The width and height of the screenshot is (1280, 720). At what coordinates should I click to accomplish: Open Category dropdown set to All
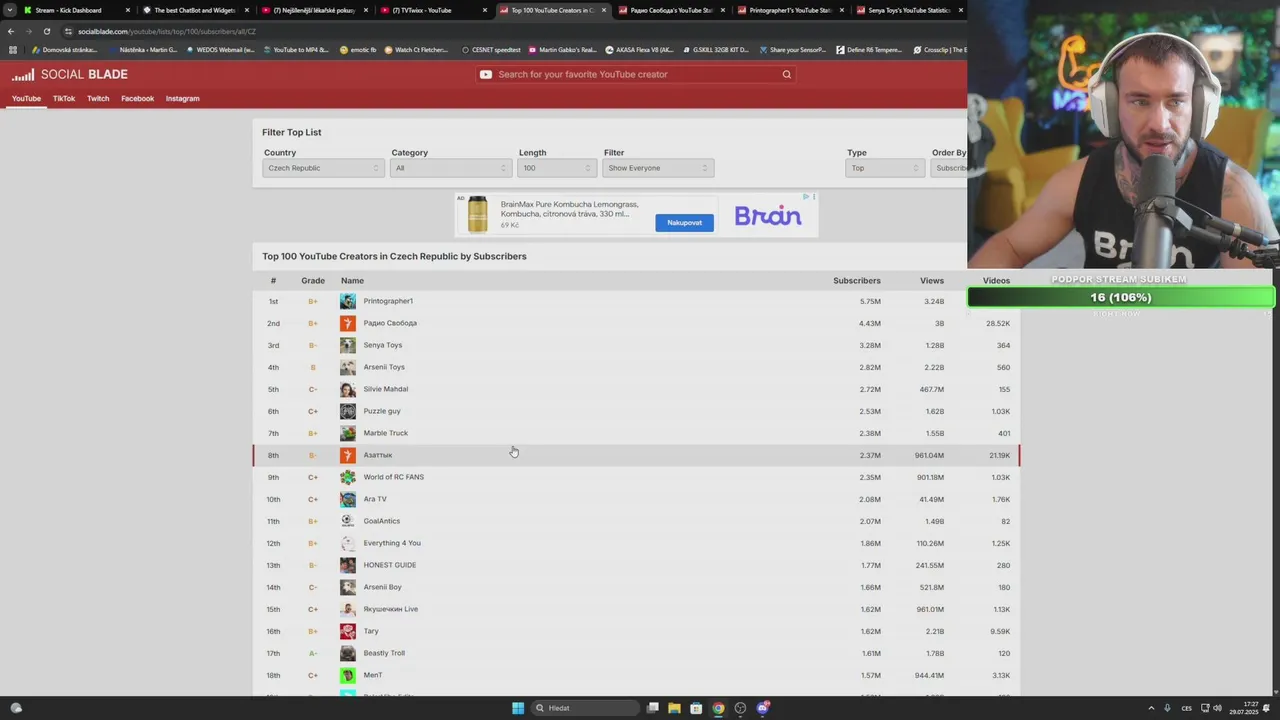click(451, 168)
